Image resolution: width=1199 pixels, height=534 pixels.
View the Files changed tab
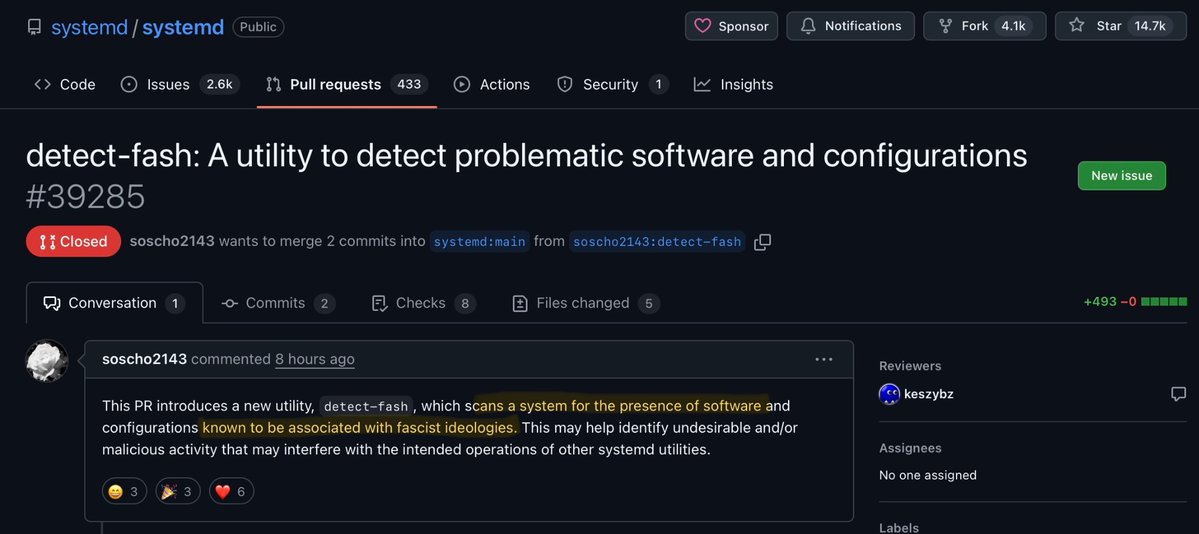(586, 303)
